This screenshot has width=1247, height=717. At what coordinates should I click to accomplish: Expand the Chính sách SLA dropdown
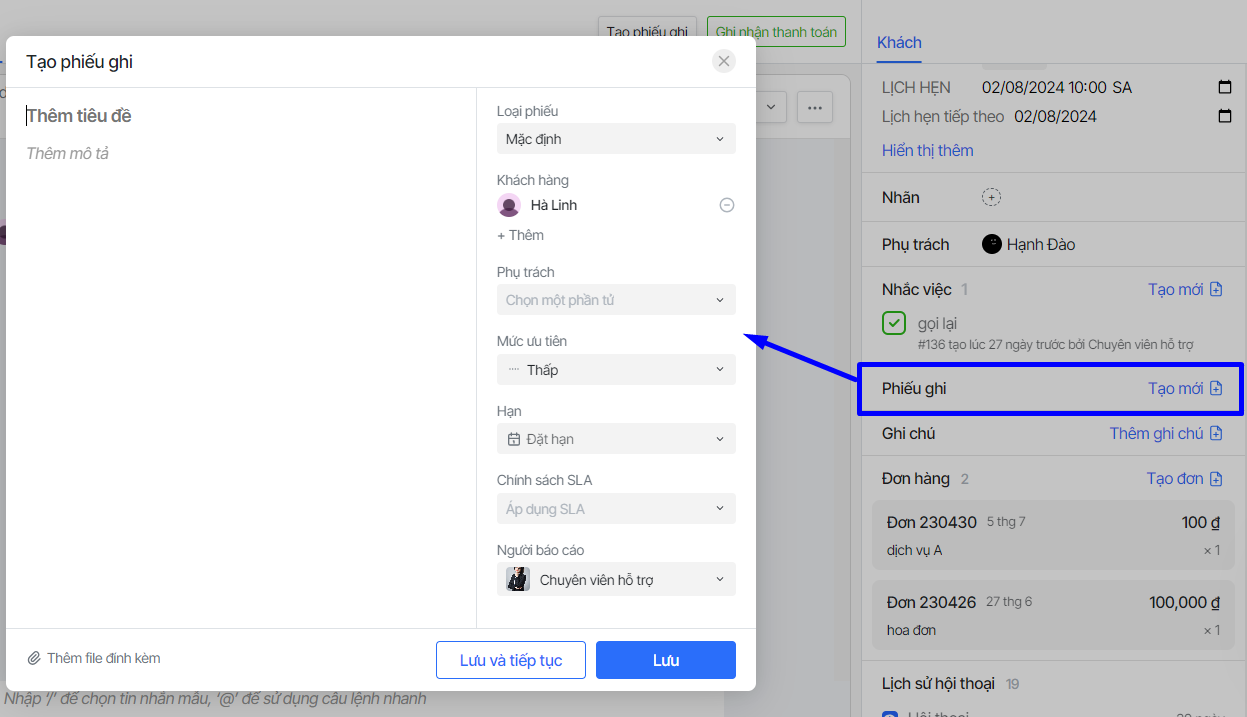[615, 509]
